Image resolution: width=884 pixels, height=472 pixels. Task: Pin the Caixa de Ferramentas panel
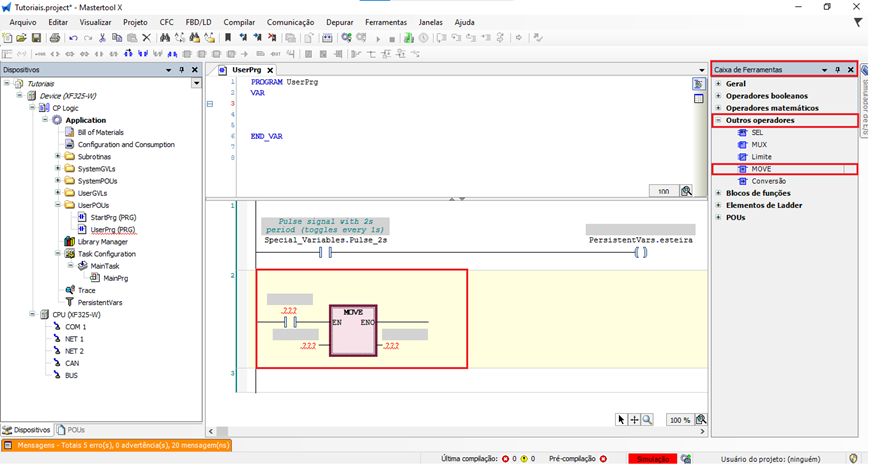[x=838, y=70]
